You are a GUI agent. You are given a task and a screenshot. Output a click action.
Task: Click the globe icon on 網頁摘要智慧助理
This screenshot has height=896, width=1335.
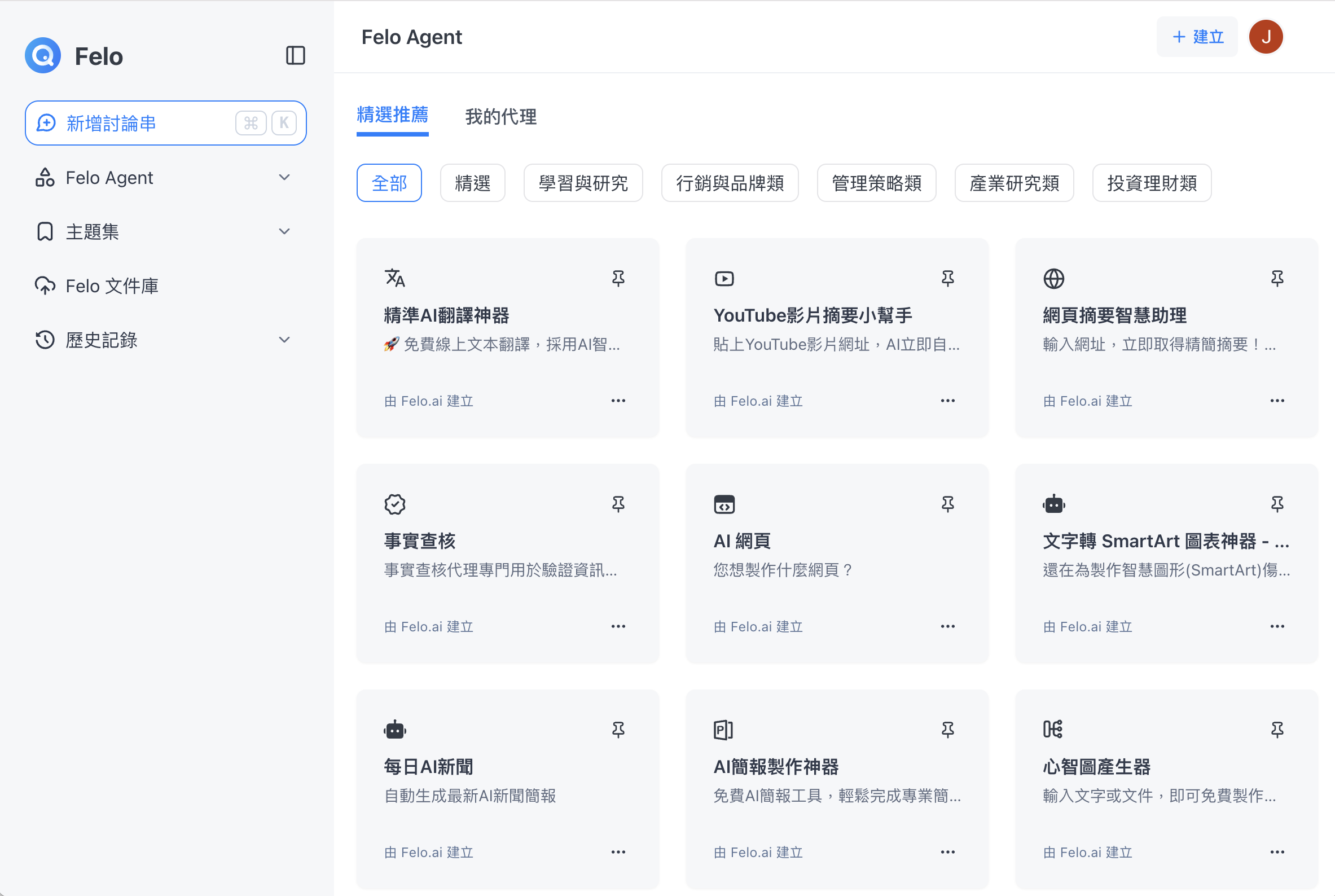(x=1053, y=278)
